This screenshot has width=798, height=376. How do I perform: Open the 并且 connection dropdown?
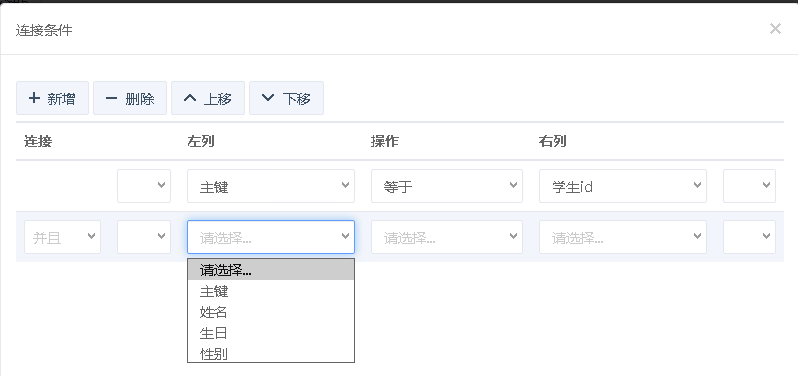click(63, 237)
